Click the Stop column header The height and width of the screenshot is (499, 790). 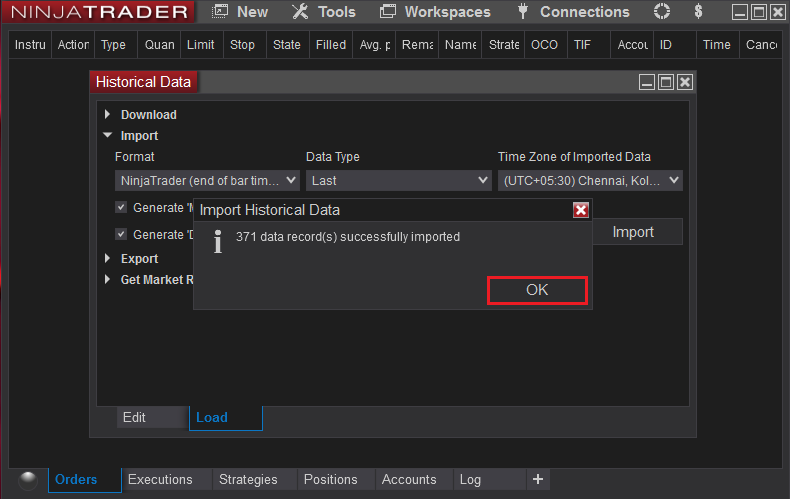tap(245, 45)
